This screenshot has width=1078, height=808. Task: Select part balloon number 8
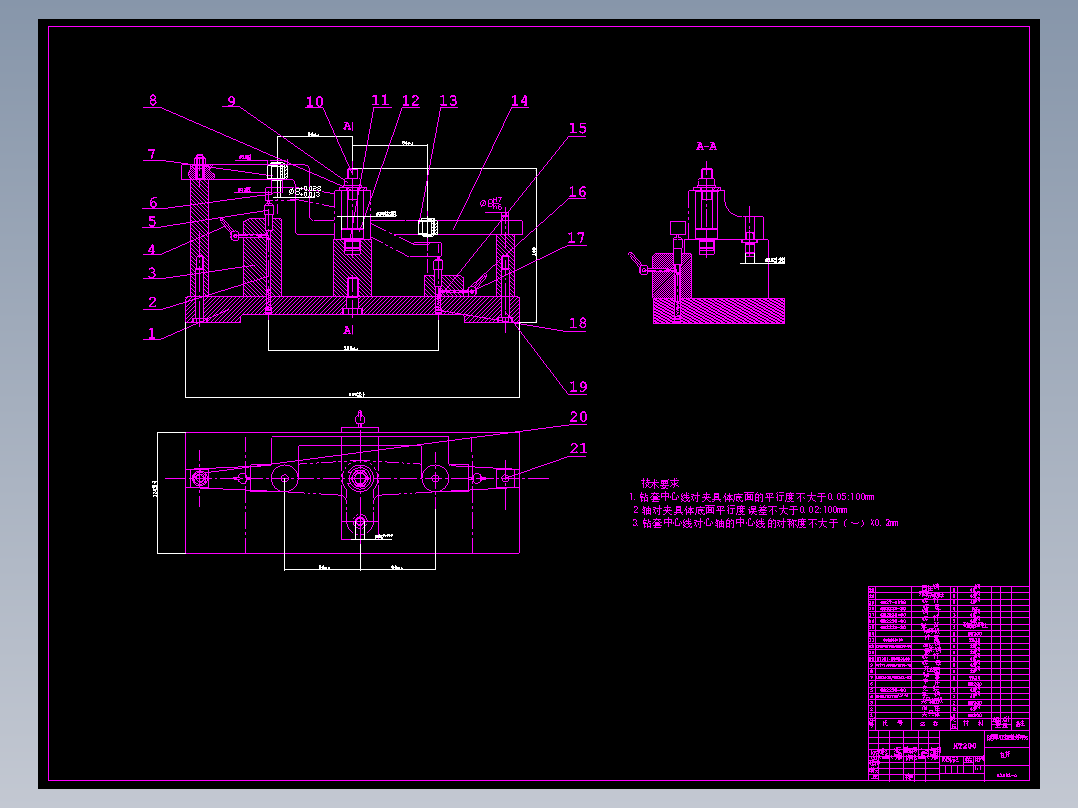pyautogui.click(x=153, y=100)
